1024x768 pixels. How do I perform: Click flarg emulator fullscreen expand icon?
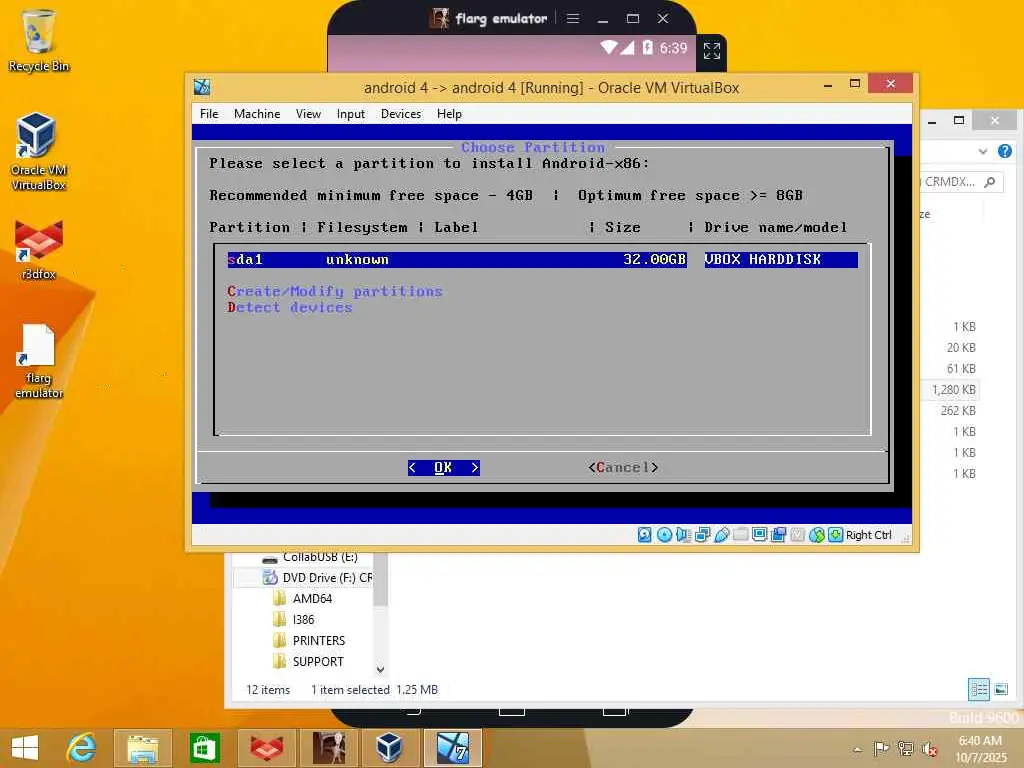pos(712,51)
